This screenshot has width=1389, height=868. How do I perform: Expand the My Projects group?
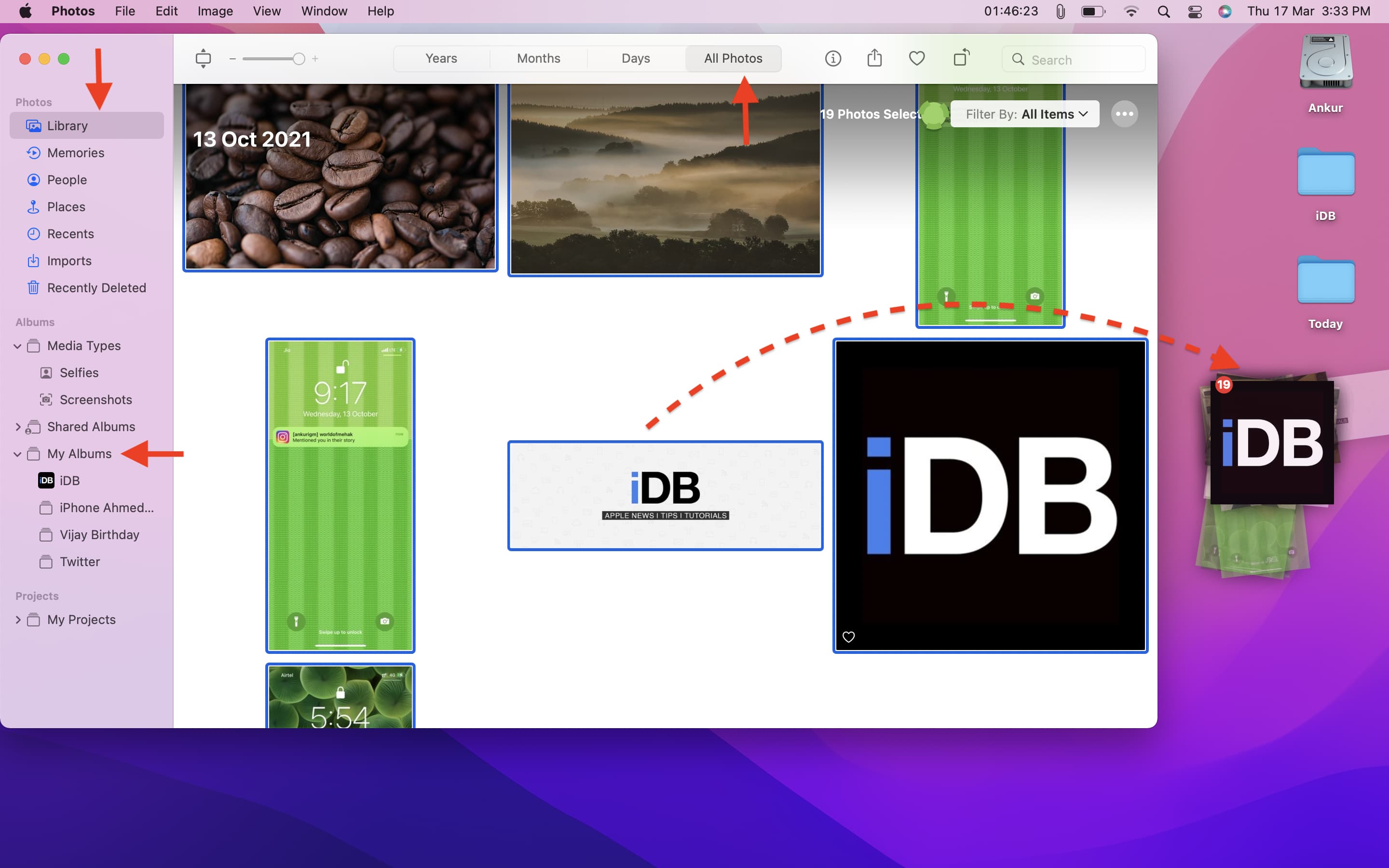click(x=18, y=620)
